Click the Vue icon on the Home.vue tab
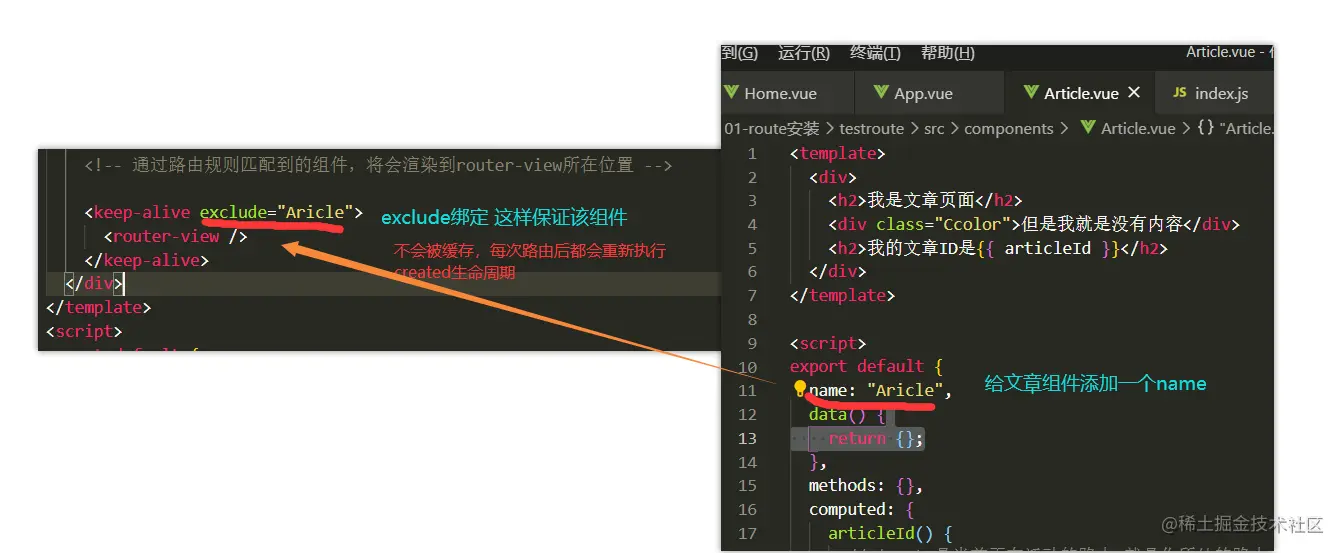The width and height of the screenshot is (1341, 553). pos(731,93)
